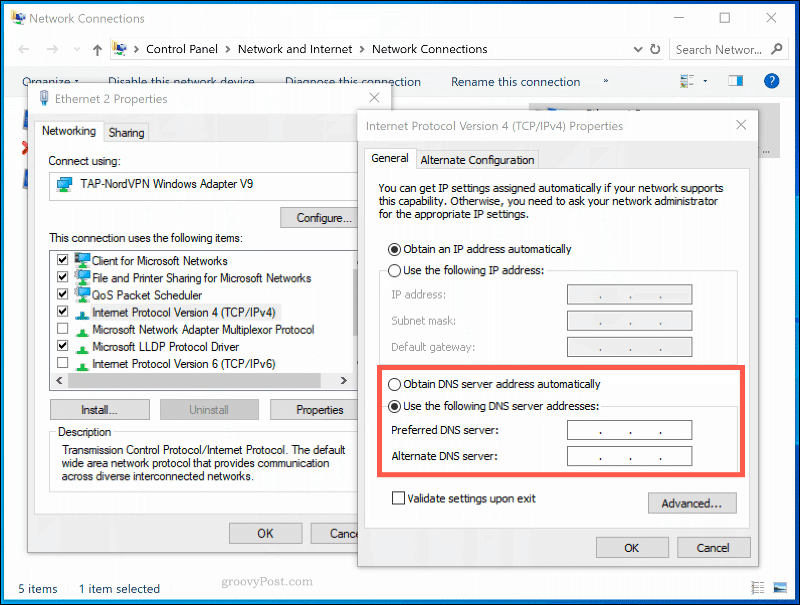Enable Internet Protocol Version 6 checkbox
The width and height of the screenshot is (800, 605).
pyautogui.click(x=62, y=363)
